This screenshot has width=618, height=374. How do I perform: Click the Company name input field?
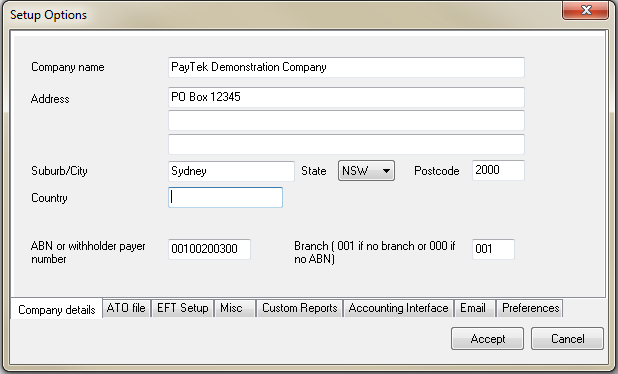(x=346, y=67)
